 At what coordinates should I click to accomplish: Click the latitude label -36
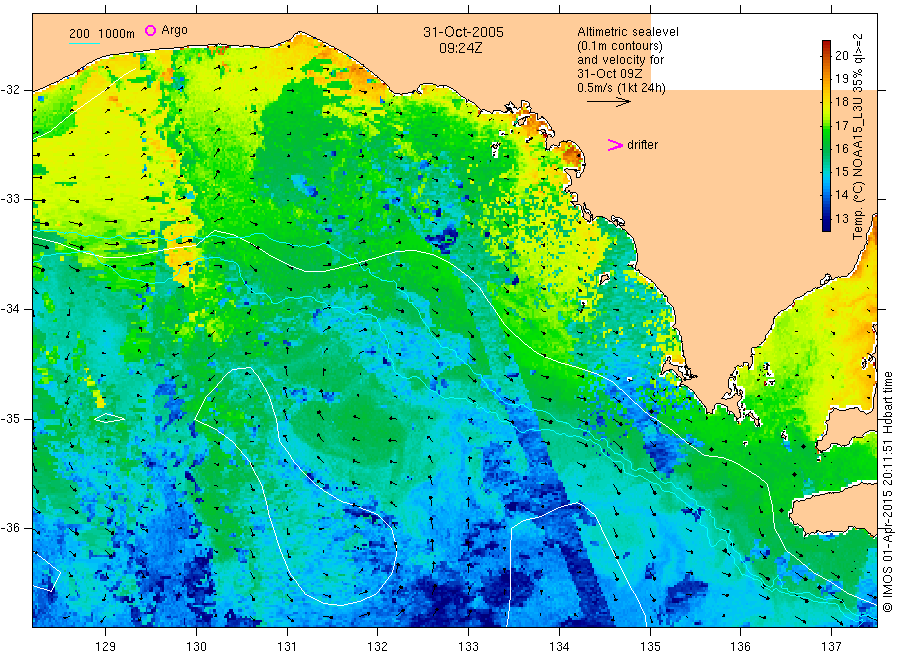pyautogui.click(x=11, y=527)
